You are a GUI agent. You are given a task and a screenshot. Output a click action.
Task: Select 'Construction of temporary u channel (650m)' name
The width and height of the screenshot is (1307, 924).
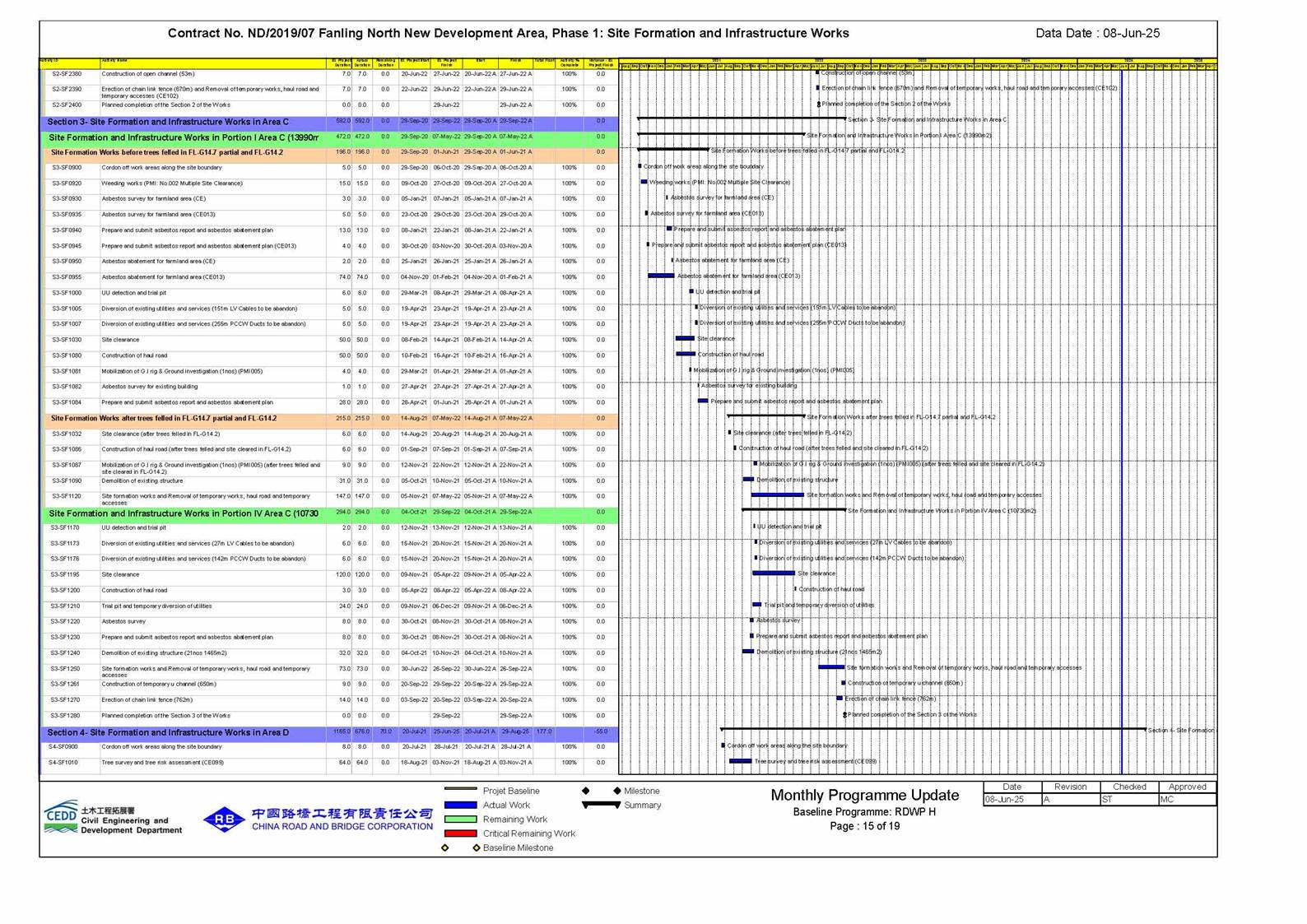click(159, 684)
